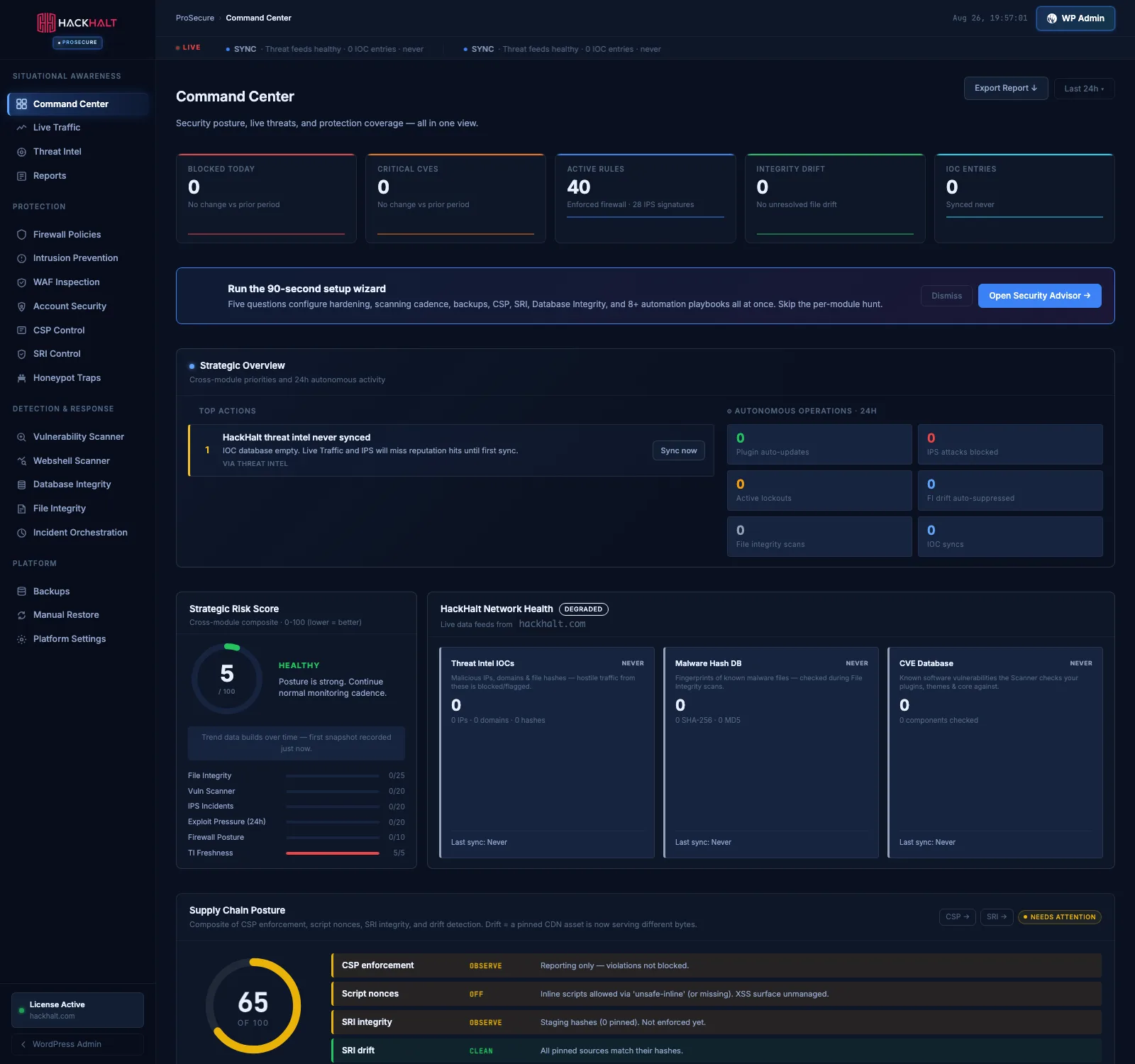Click the IPS attacks blocked tile
1135x1064 pixels.
click(1010, 444)
